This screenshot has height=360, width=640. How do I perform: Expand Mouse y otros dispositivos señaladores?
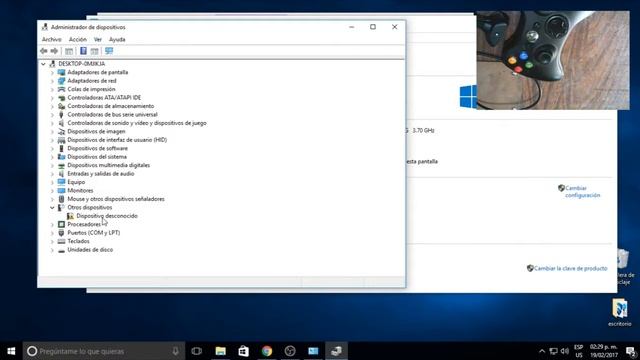[52, 199]
